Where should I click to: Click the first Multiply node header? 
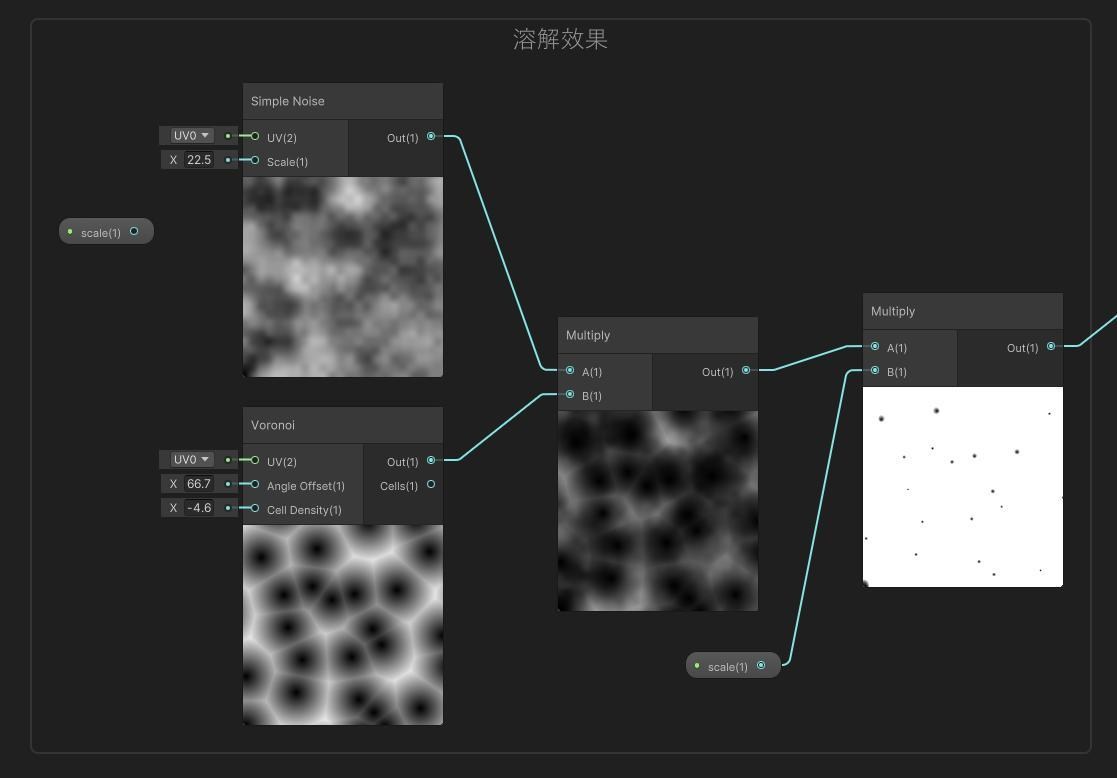click(x=657, y=334)
